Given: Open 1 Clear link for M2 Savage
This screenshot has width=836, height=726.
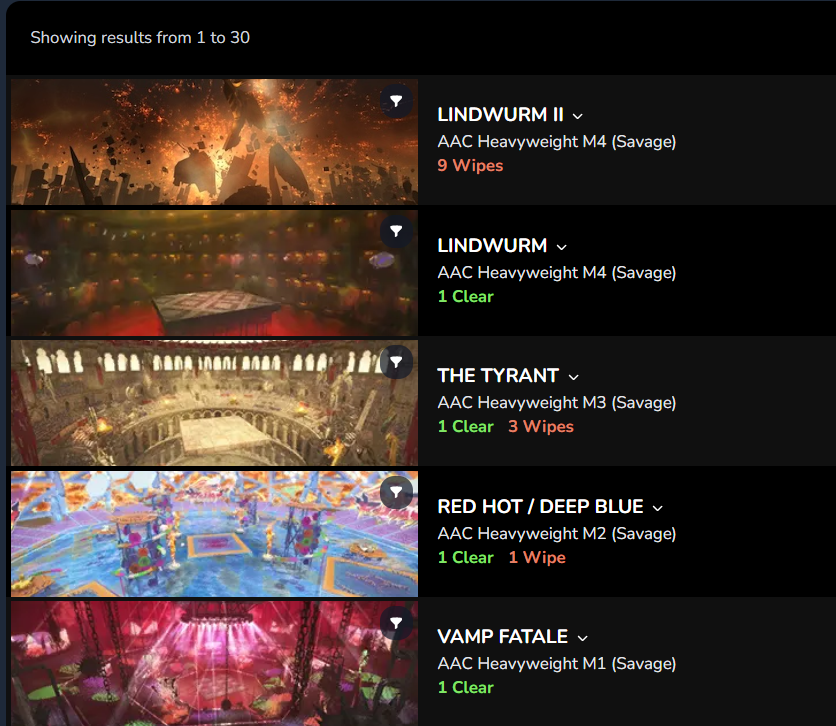Looking at the screenshot, I should click(465, 558).
